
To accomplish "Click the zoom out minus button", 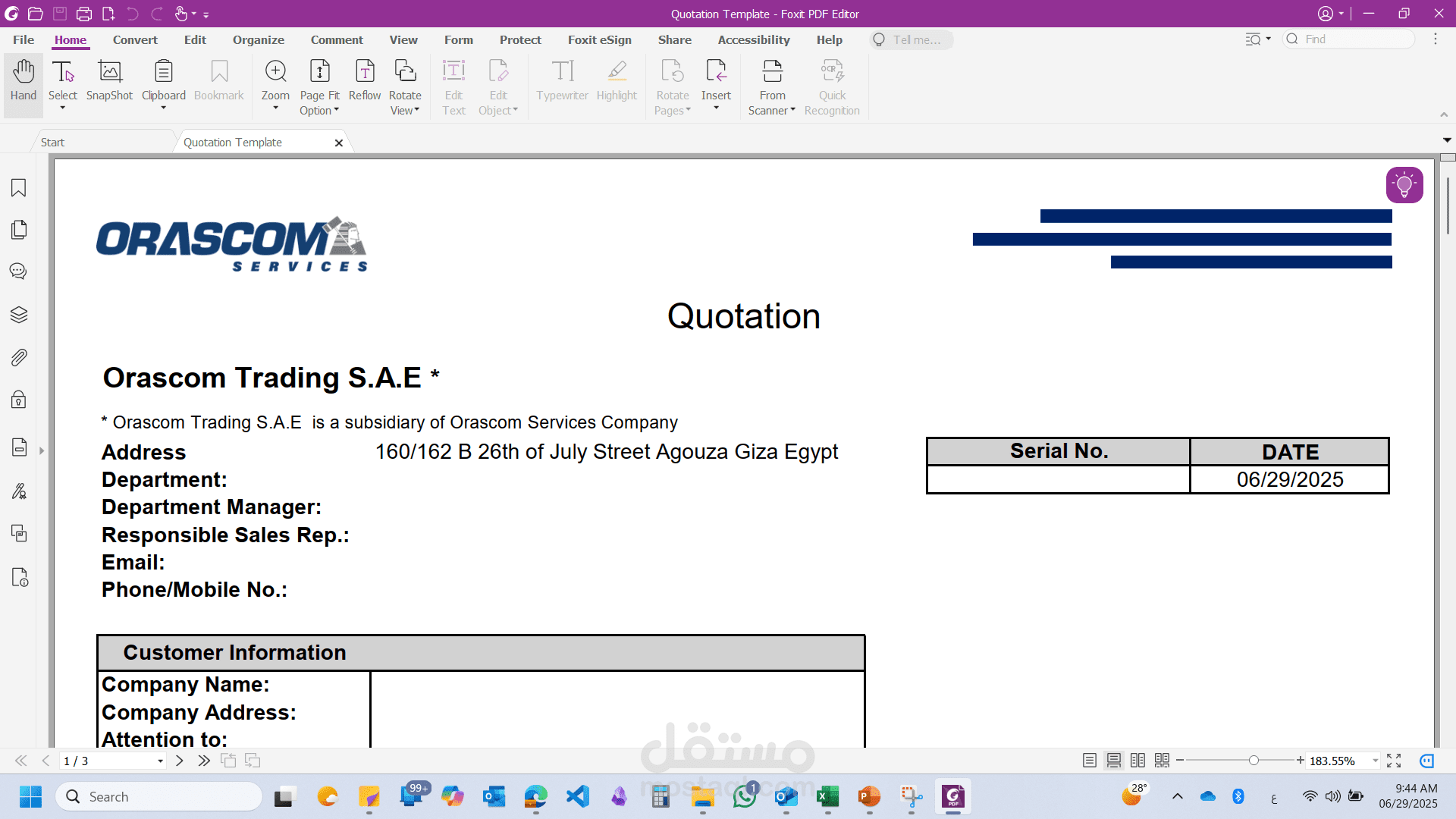I will click(1180, 761).
